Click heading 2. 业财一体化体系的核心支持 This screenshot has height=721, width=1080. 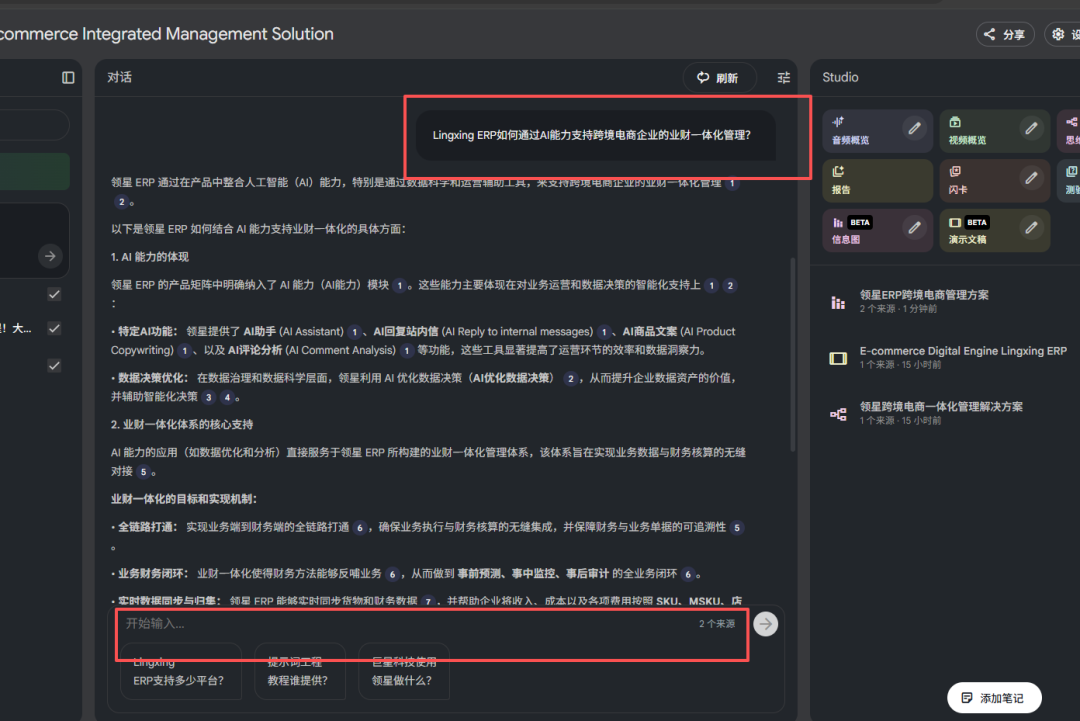point(182,425)
